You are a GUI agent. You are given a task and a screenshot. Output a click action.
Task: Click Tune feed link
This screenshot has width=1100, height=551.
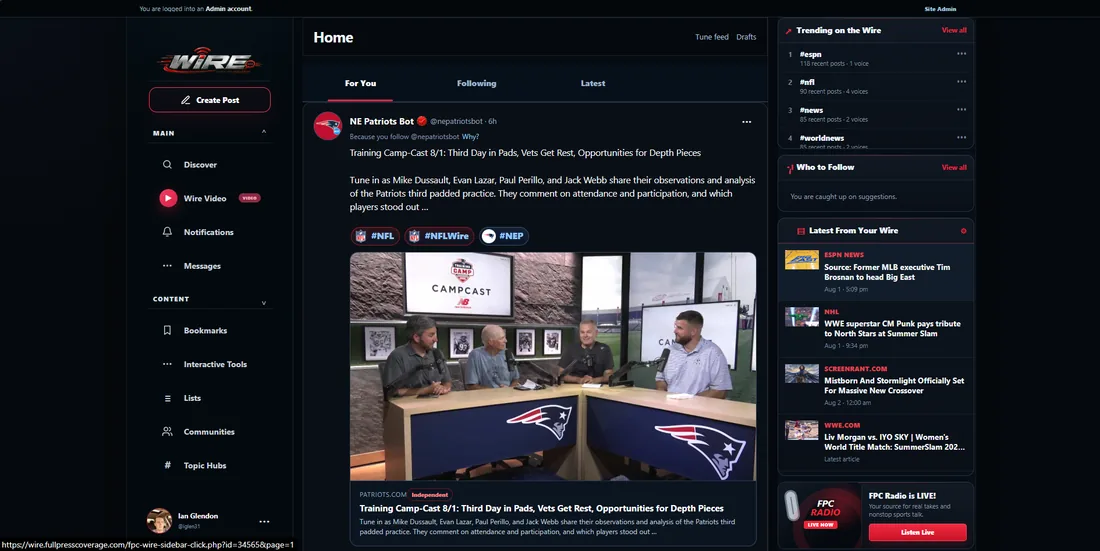[x=711, y=37]
